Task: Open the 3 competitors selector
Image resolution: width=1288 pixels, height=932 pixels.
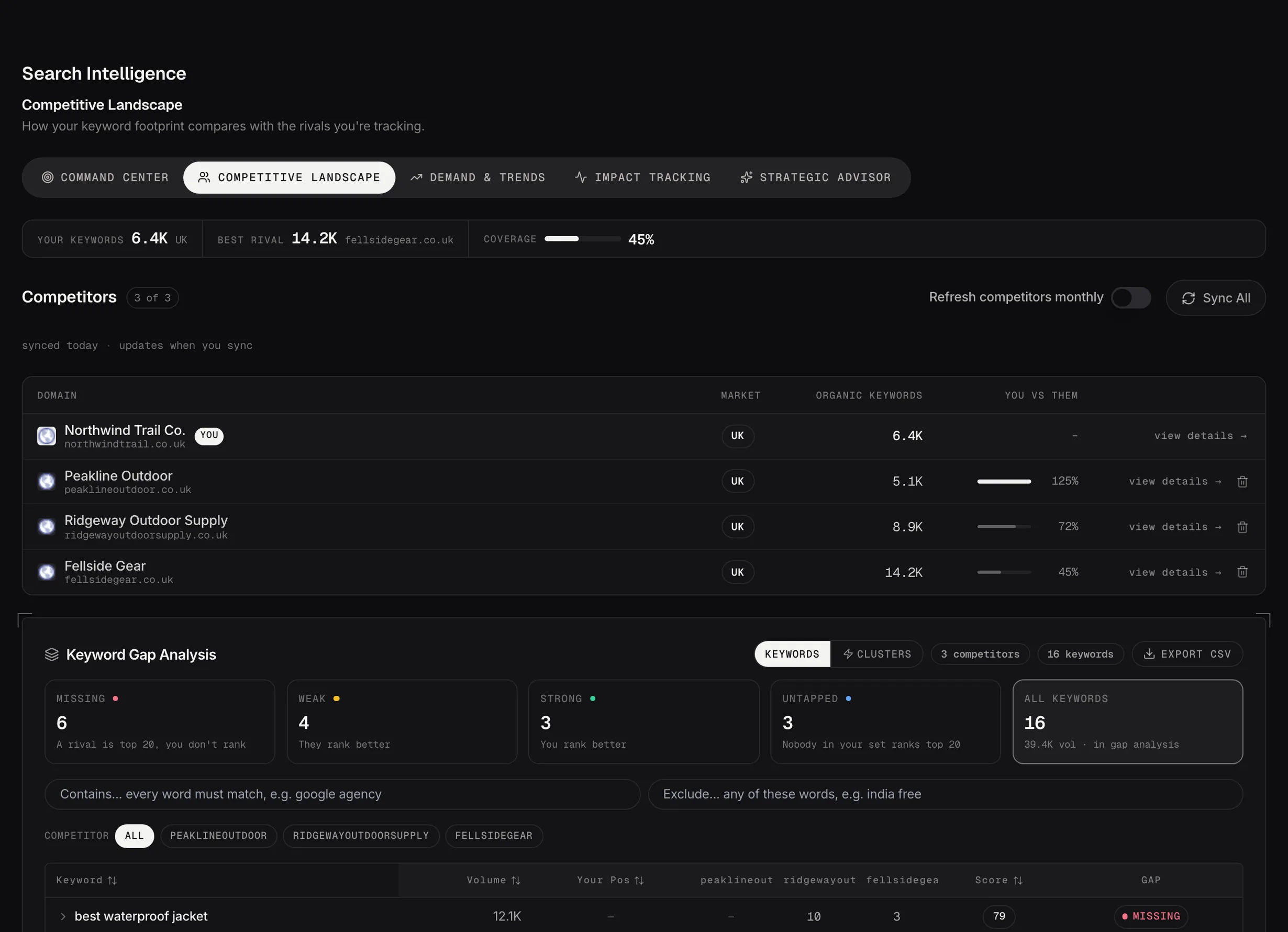Action: pos(980,654)
